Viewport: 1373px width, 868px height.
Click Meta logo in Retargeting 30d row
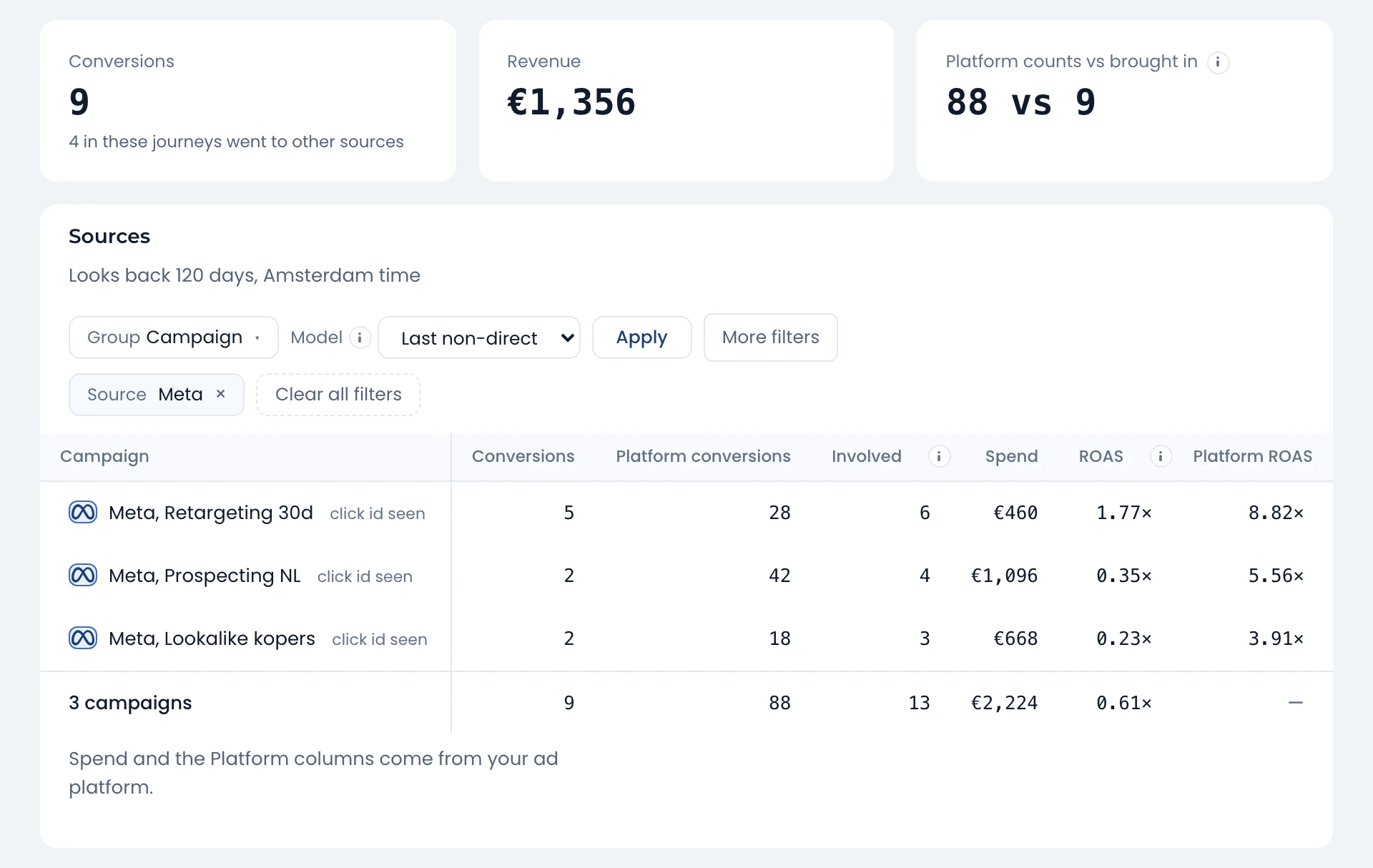(83, 513)
